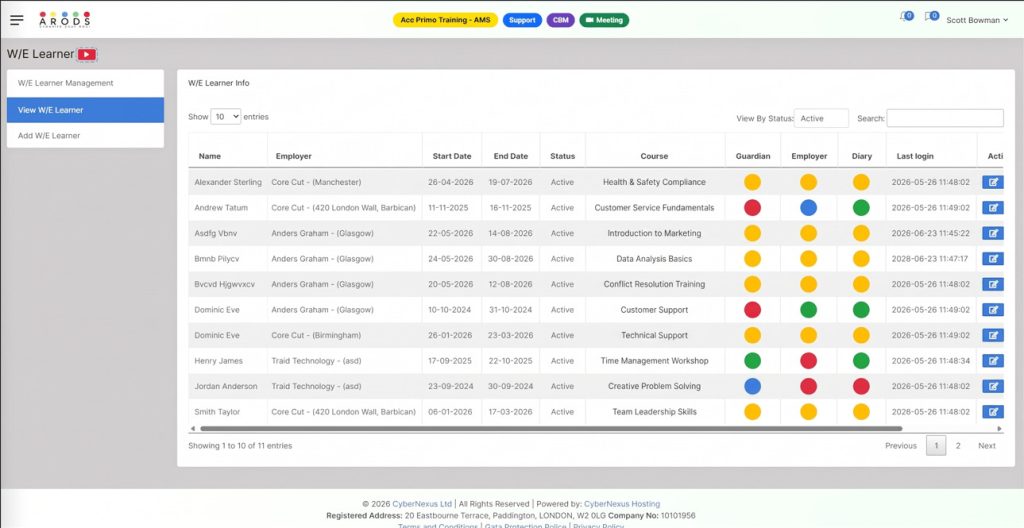1024x528 pixels.
Task: Click the purple CBM pill button
Action: (560, 20)
